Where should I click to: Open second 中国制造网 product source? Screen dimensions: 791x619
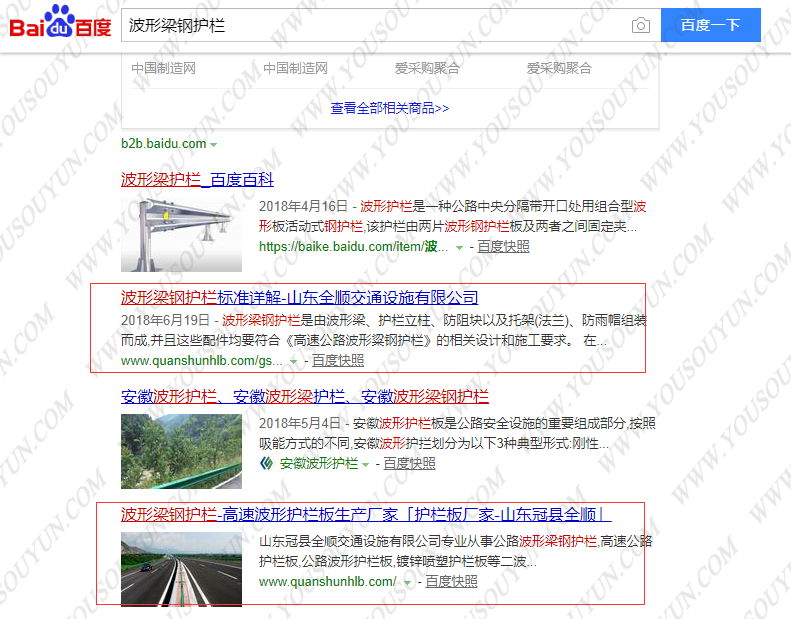click(296, 68)
